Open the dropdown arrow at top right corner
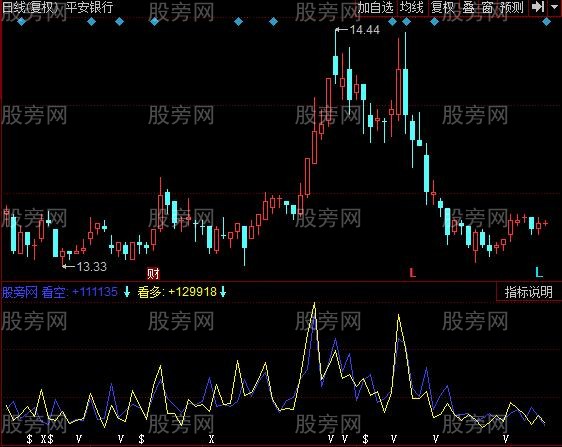562x447 pixels. click(x=554, y=7)
